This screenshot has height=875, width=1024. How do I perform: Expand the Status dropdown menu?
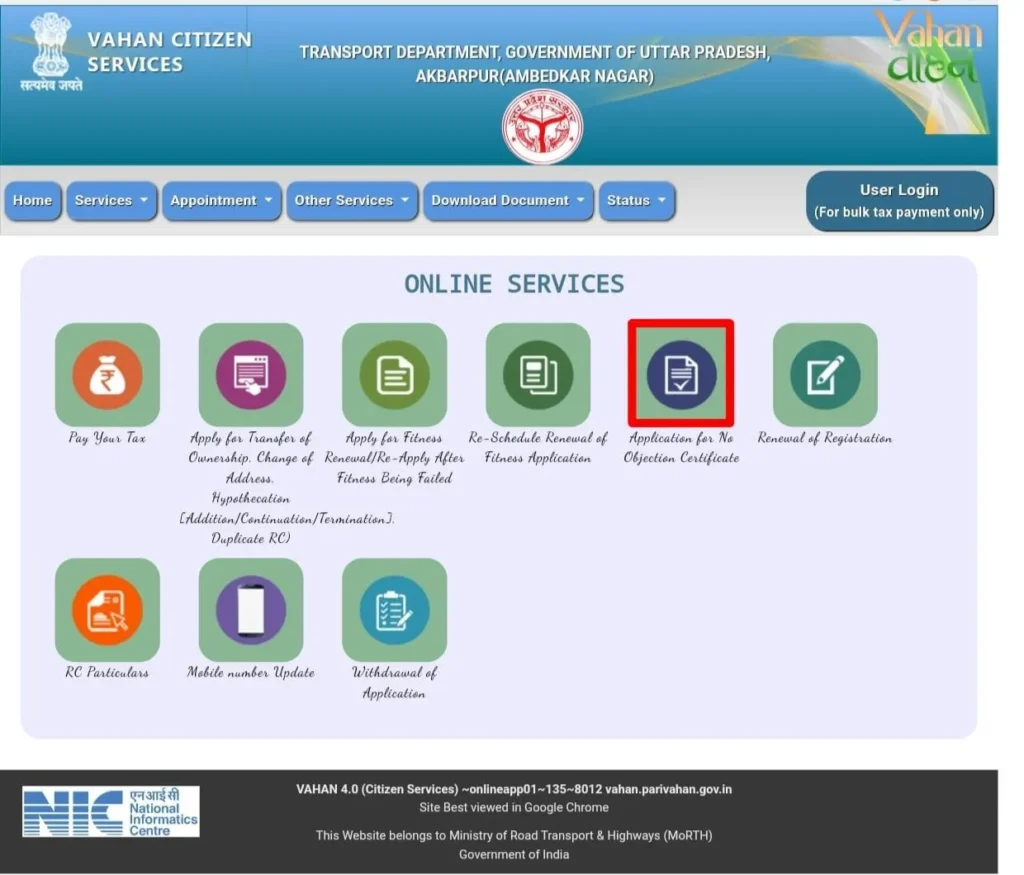pyautogui.click(x=637, y=200)
